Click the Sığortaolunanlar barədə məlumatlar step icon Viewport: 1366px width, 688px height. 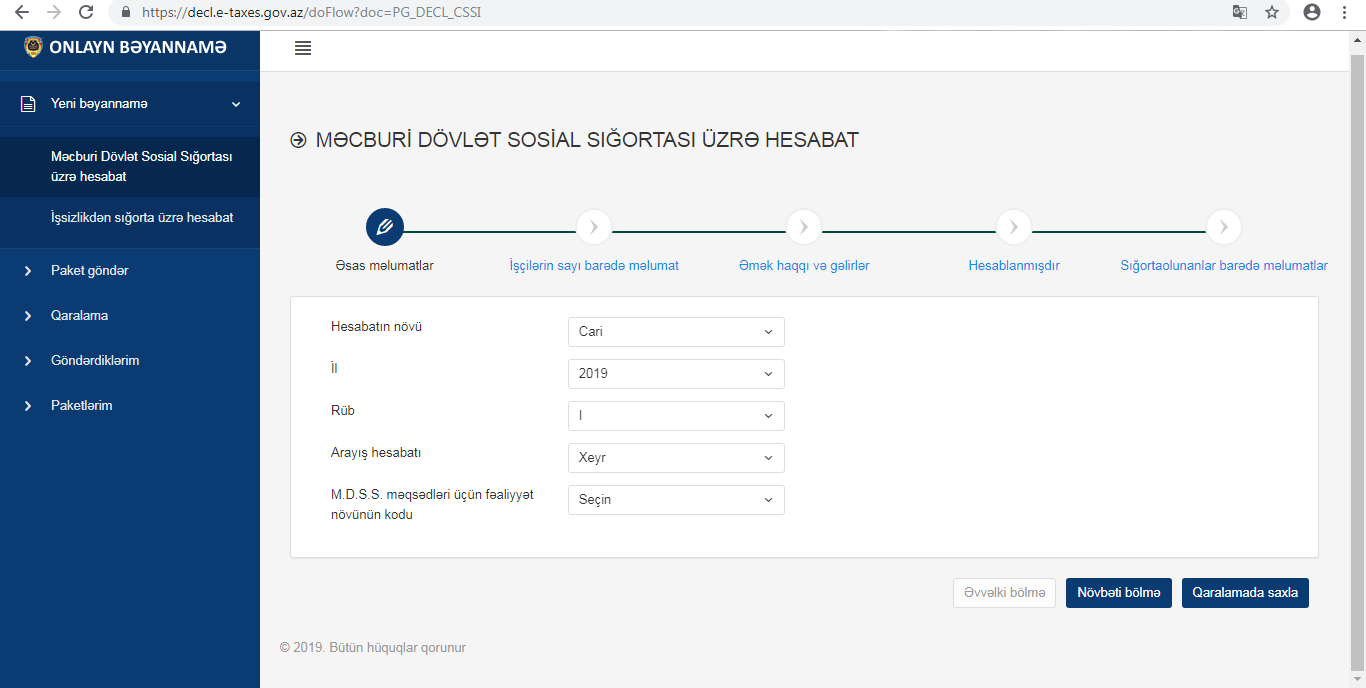pyautogui.click(x=1223, y=226)
